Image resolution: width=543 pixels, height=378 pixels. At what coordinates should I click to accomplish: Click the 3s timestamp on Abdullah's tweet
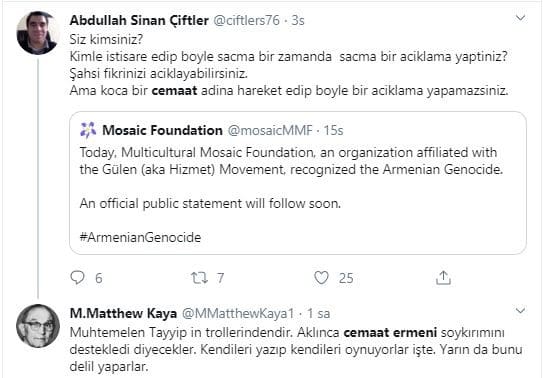click(x=298, y=20)
